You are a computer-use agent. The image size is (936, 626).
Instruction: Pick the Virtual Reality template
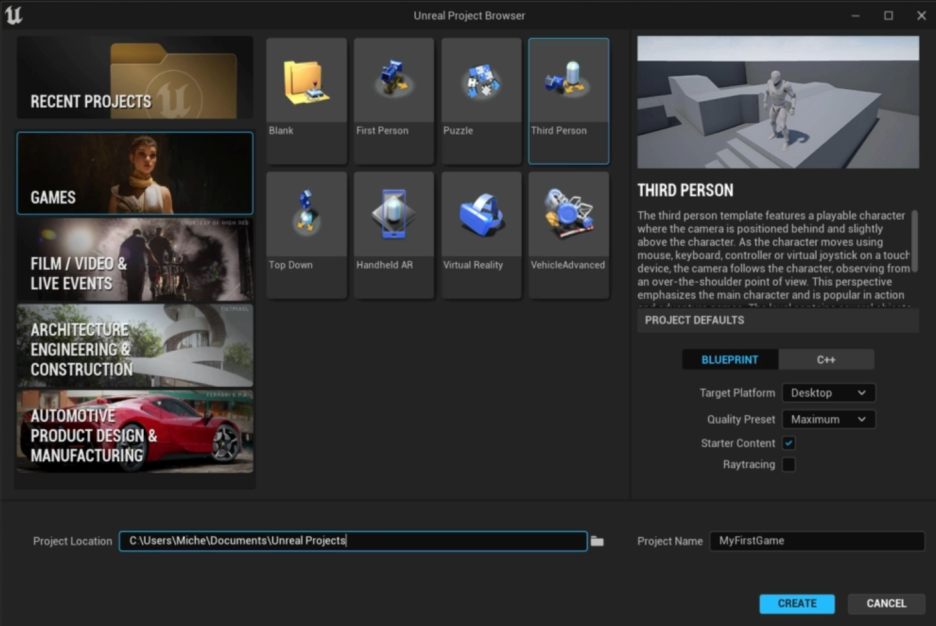(x=481, y=235)
